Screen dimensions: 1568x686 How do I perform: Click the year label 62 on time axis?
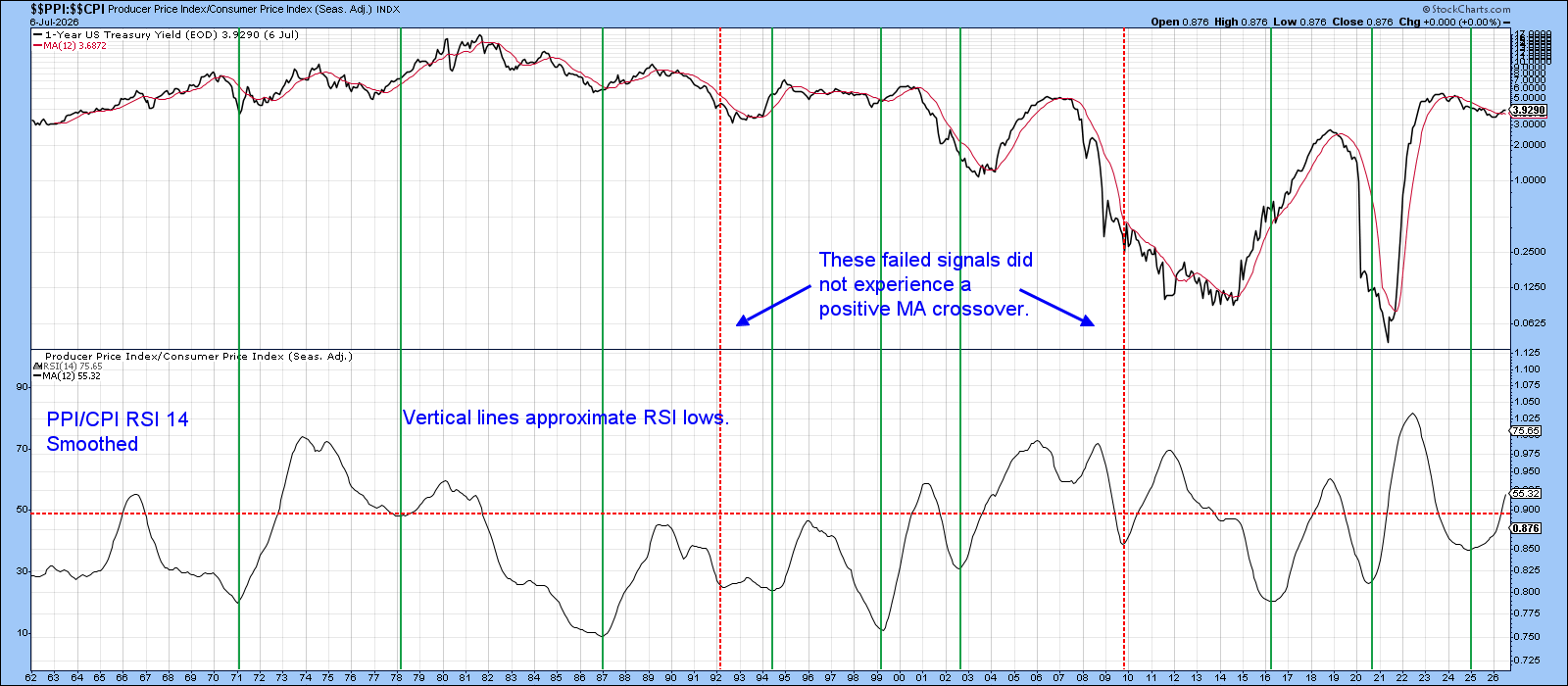coord(32,678)
